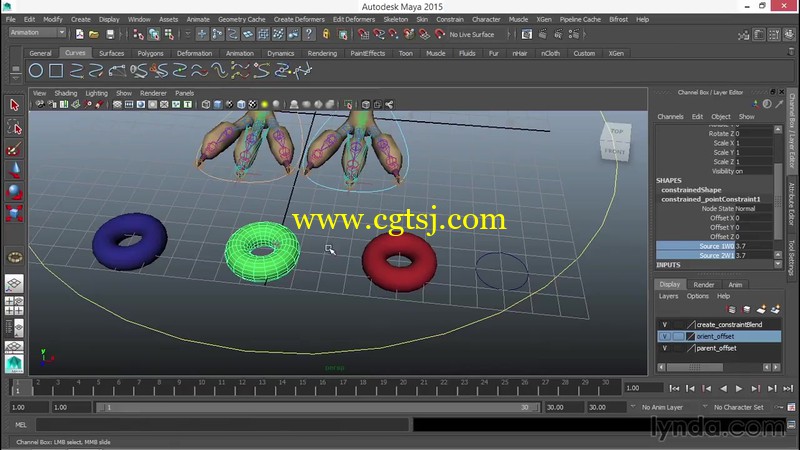Create a NURBS square from the Curves shelf
The image size is (800, 450).
[56, 70]
